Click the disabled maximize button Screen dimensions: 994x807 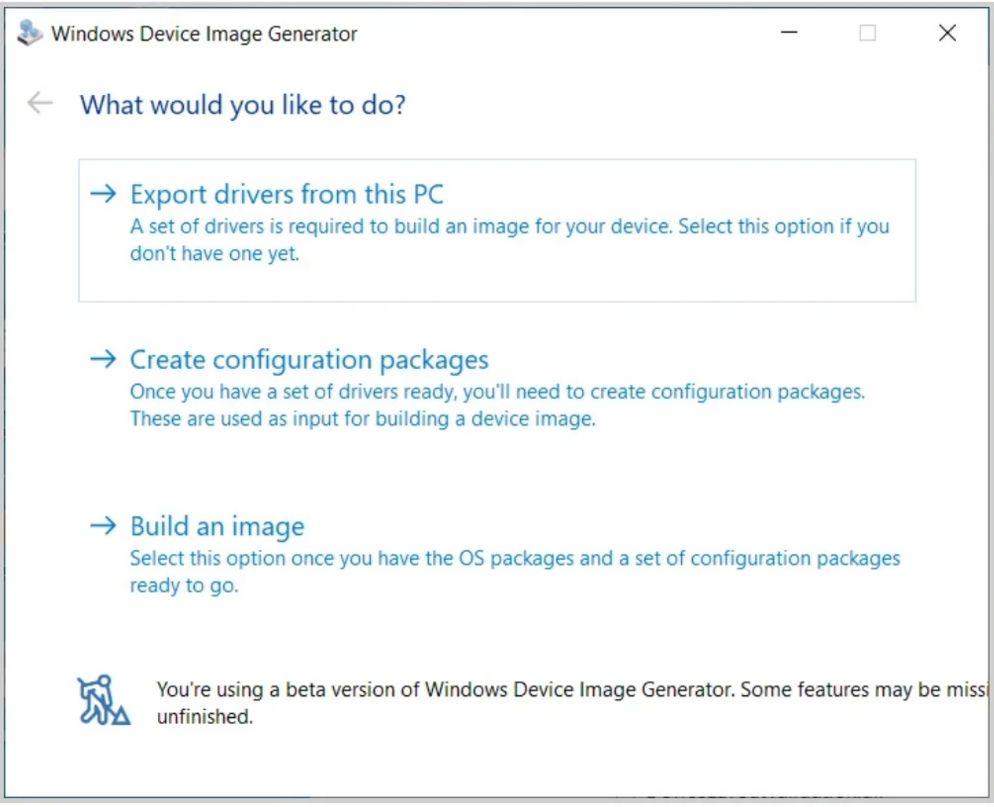click(x=868, y=32)
